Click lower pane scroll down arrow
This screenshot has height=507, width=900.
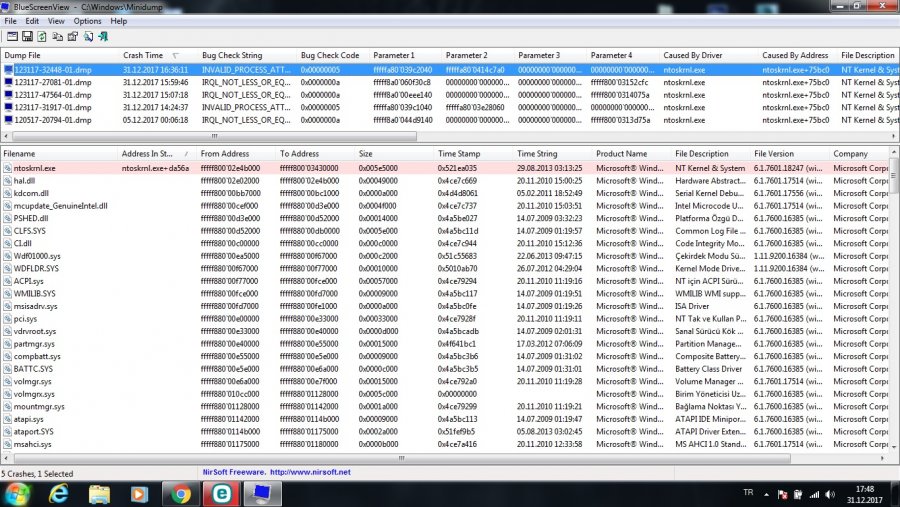click(x=894, y=447)
